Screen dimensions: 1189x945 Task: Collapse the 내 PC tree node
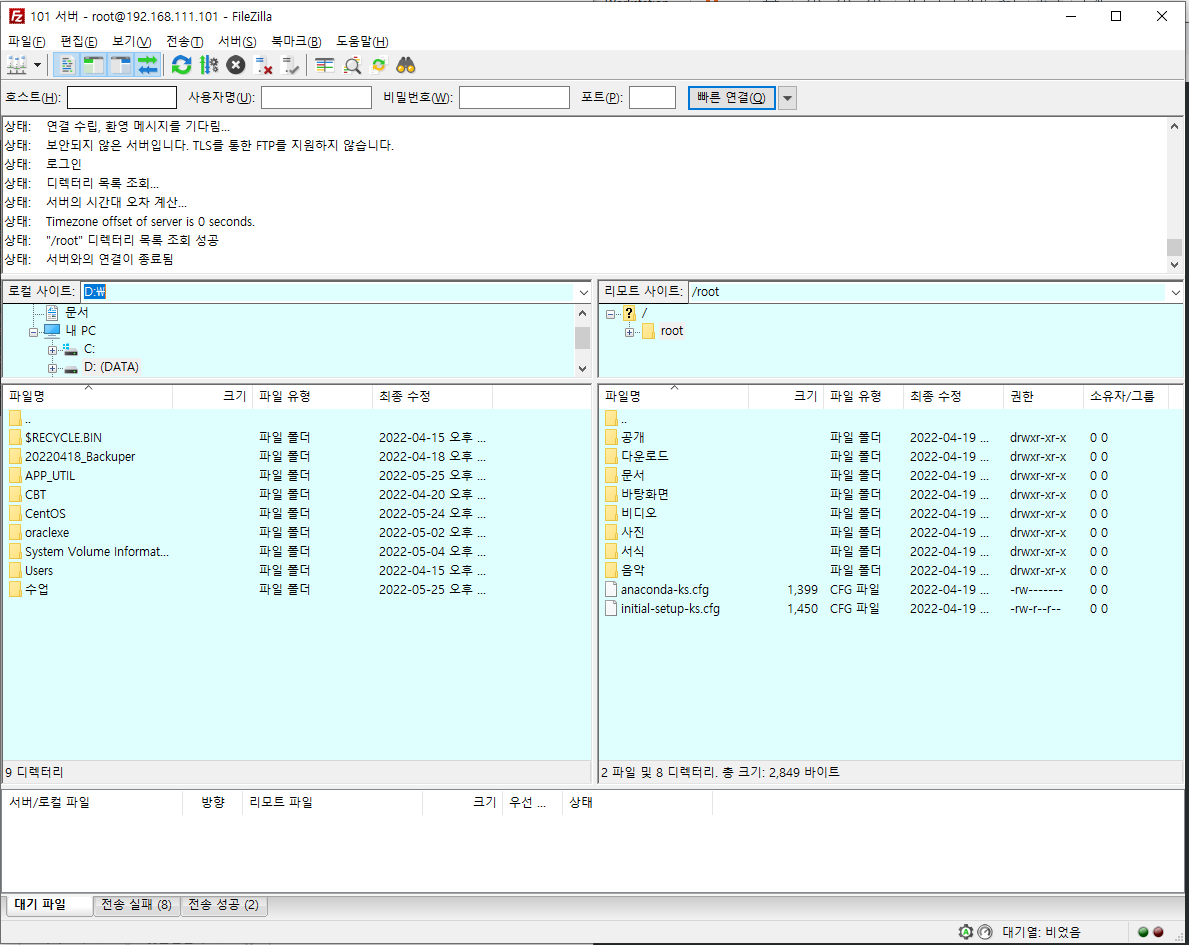coord(33,331)
